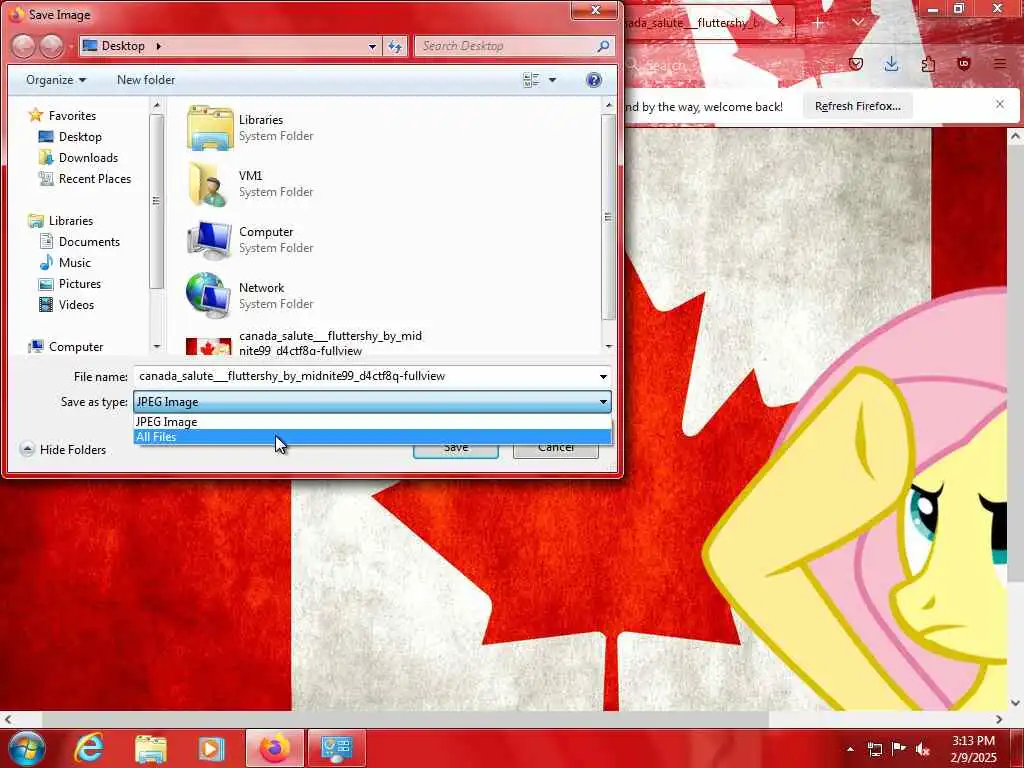Select the canada_salute fluttershy image file thumbnail

click(x=209, y=345)
